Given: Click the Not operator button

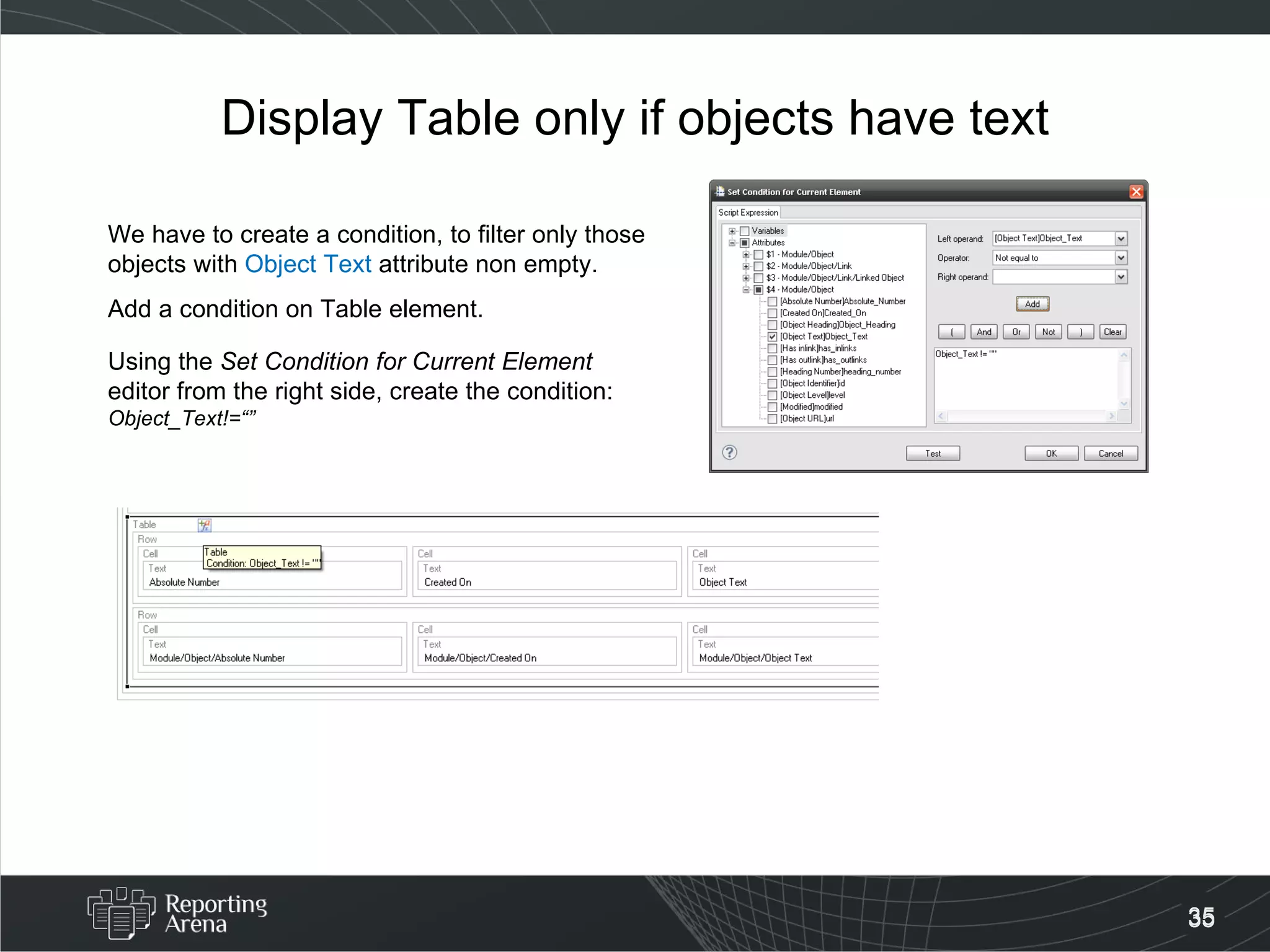Looking at the screenshot, I should (x=1049, y=332).
